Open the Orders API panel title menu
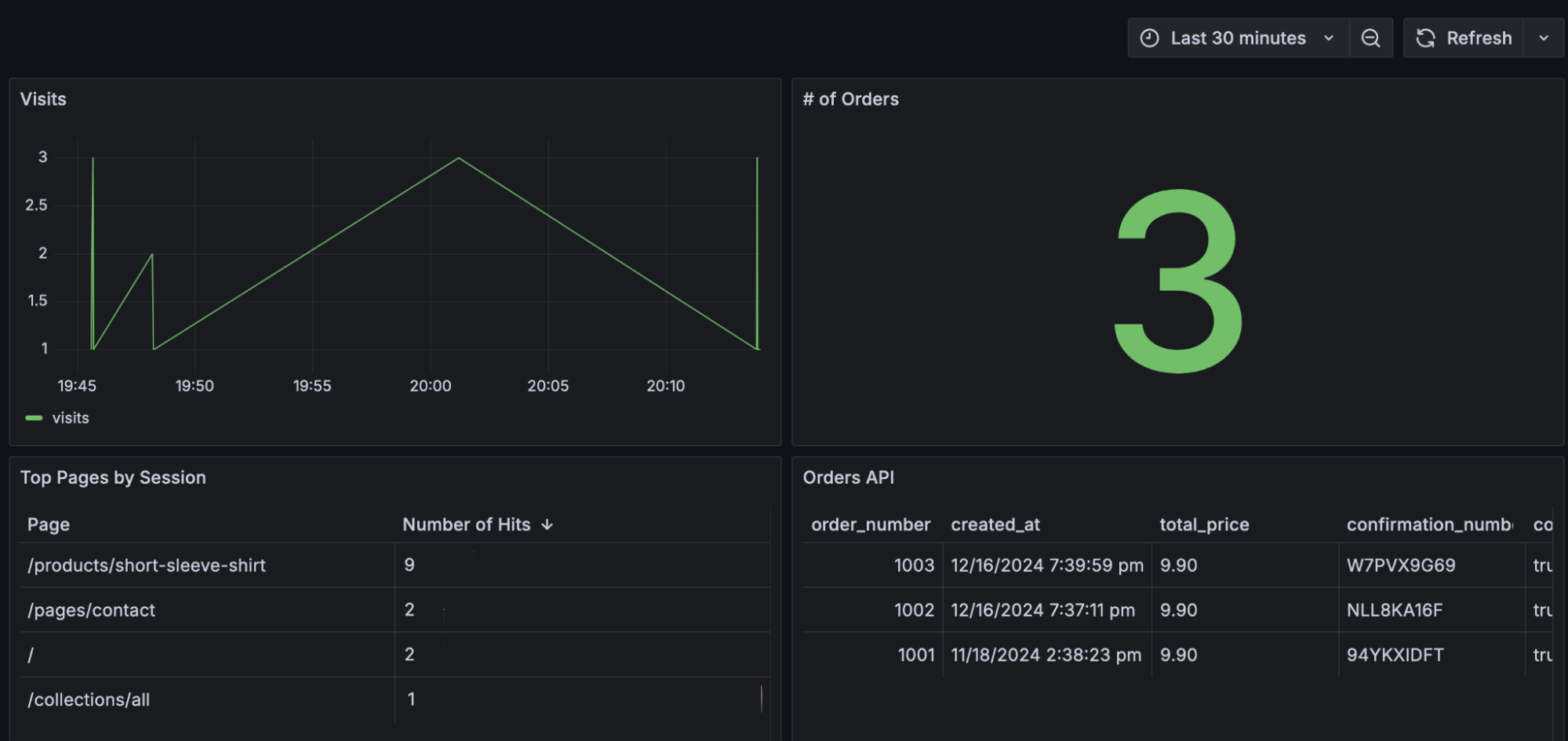1568x741 pixels. [849, 477]
